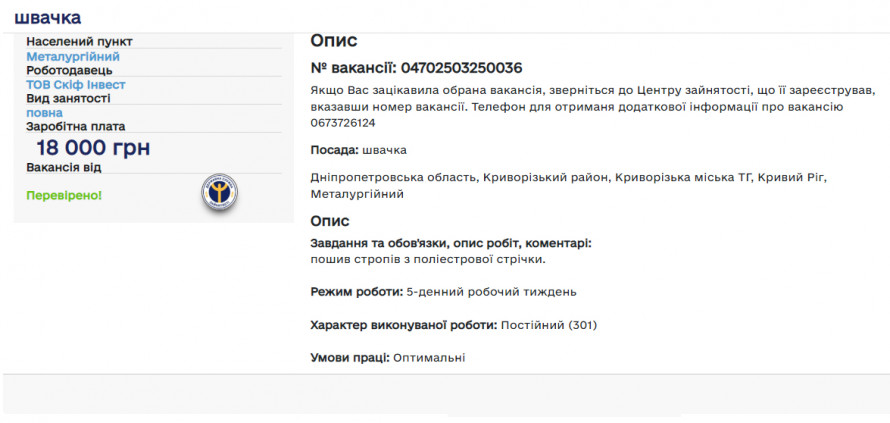This screenshot has width=890, height=423.
Task: Click the Умови праці: Оптимальні line
Action: [x=387, y=357]
